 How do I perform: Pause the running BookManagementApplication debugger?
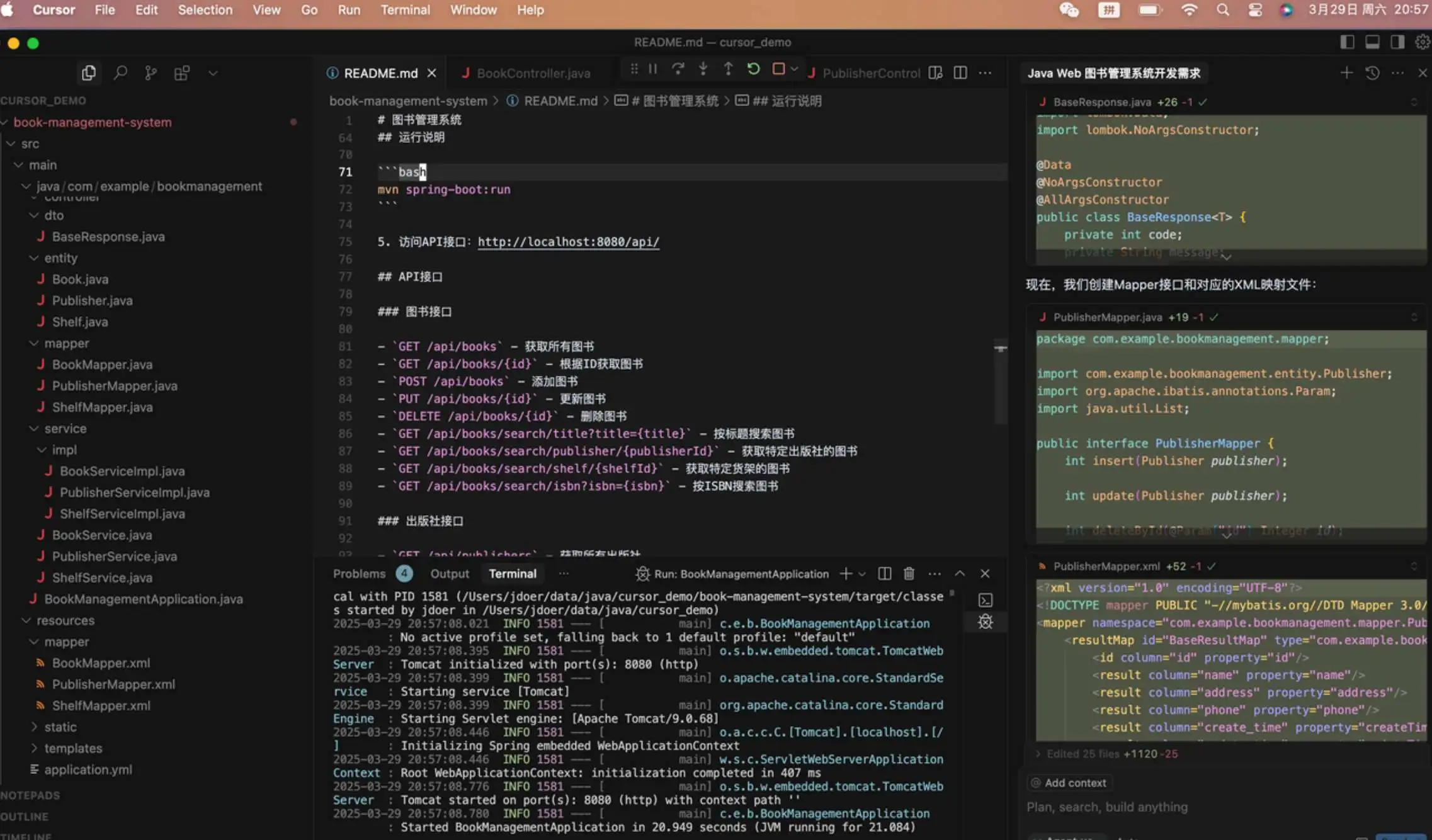click(652, 69)
